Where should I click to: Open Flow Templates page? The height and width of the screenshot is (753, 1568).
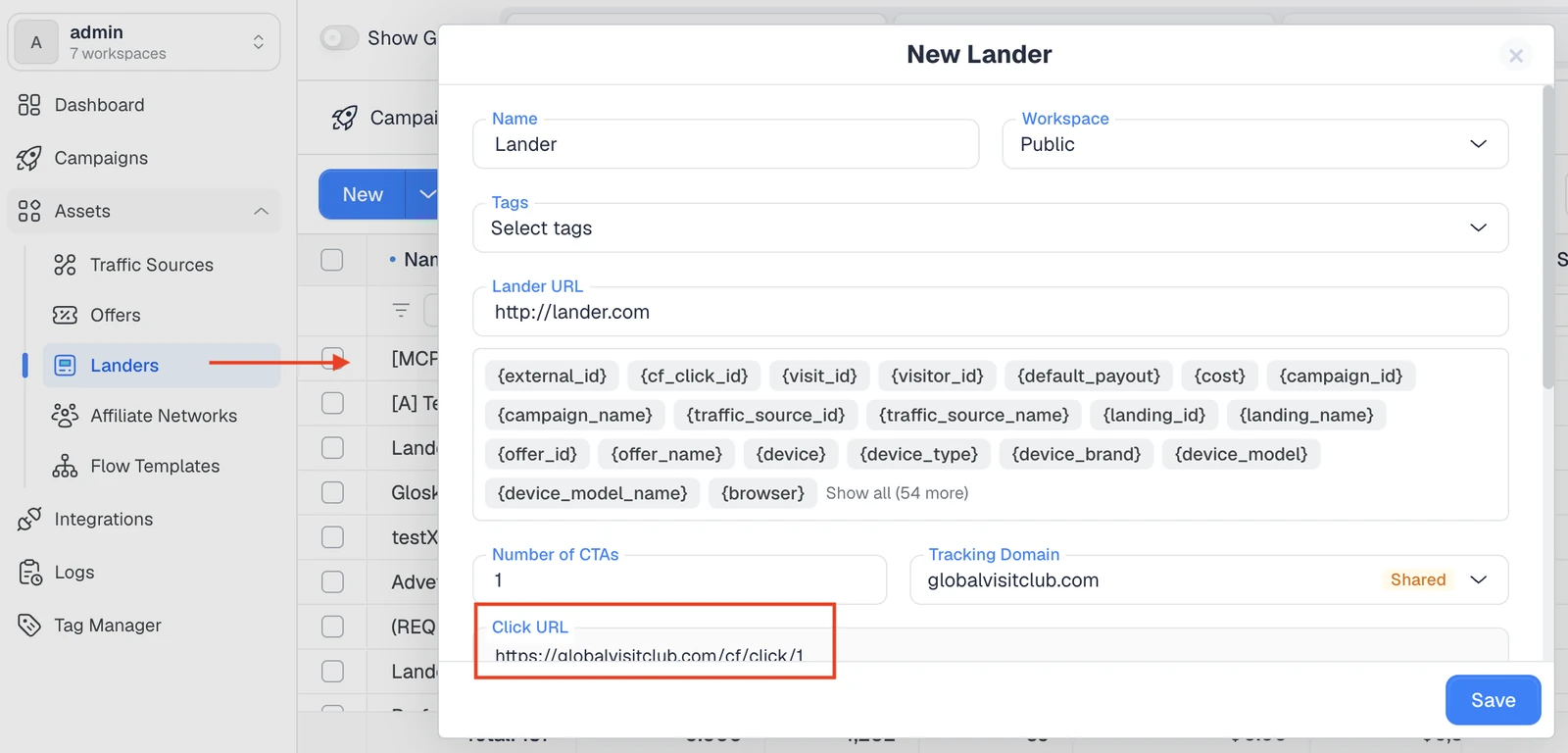(x=155, y=466)
